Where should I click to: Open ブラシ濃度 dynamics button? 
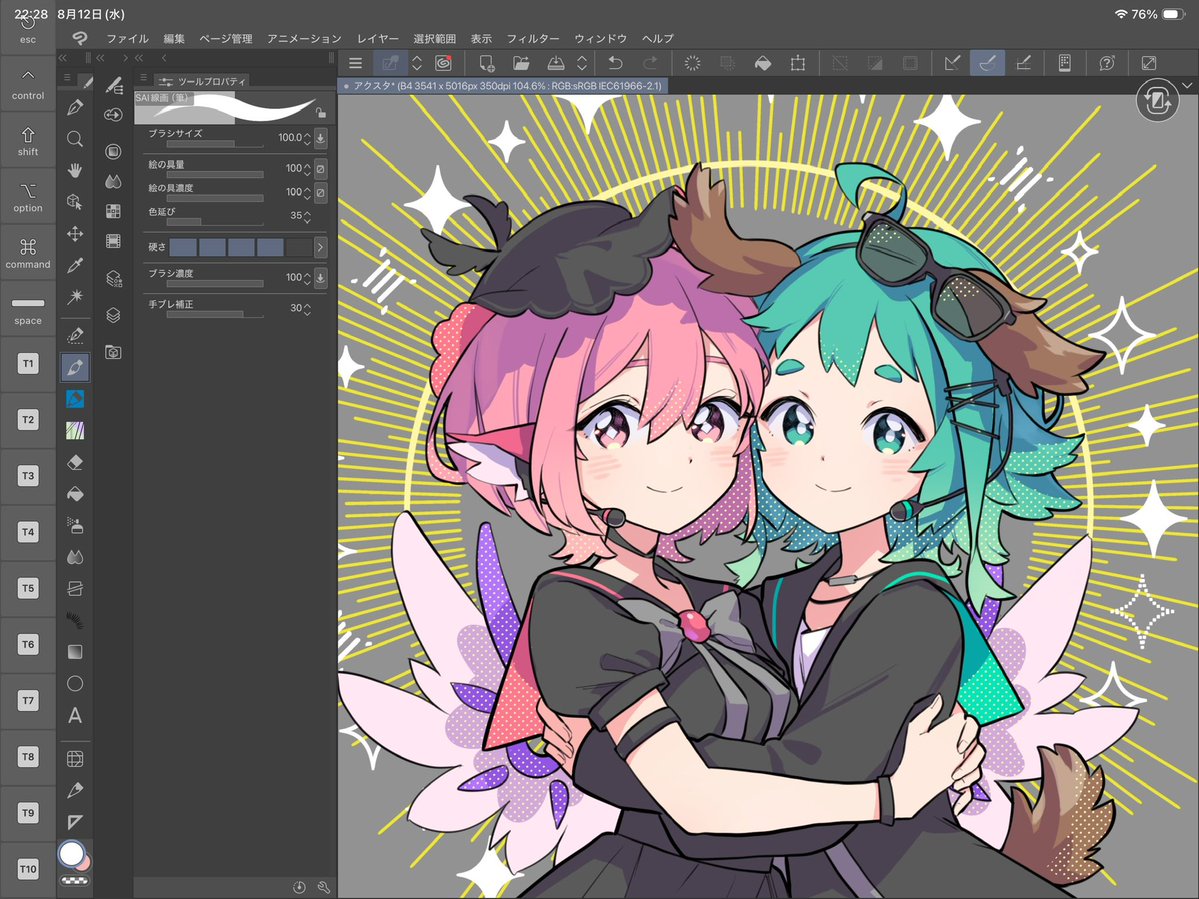(x=320, y=277)
